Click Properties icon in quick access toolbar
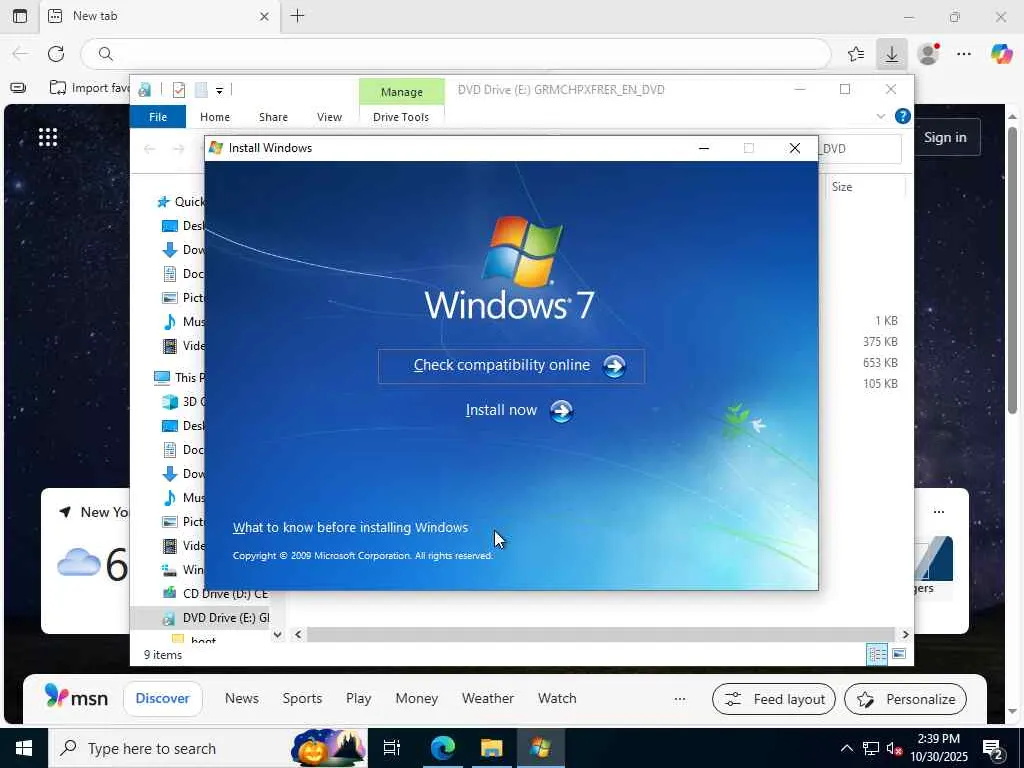Screen dimensions: 1024x768 [x=178, y=90]
